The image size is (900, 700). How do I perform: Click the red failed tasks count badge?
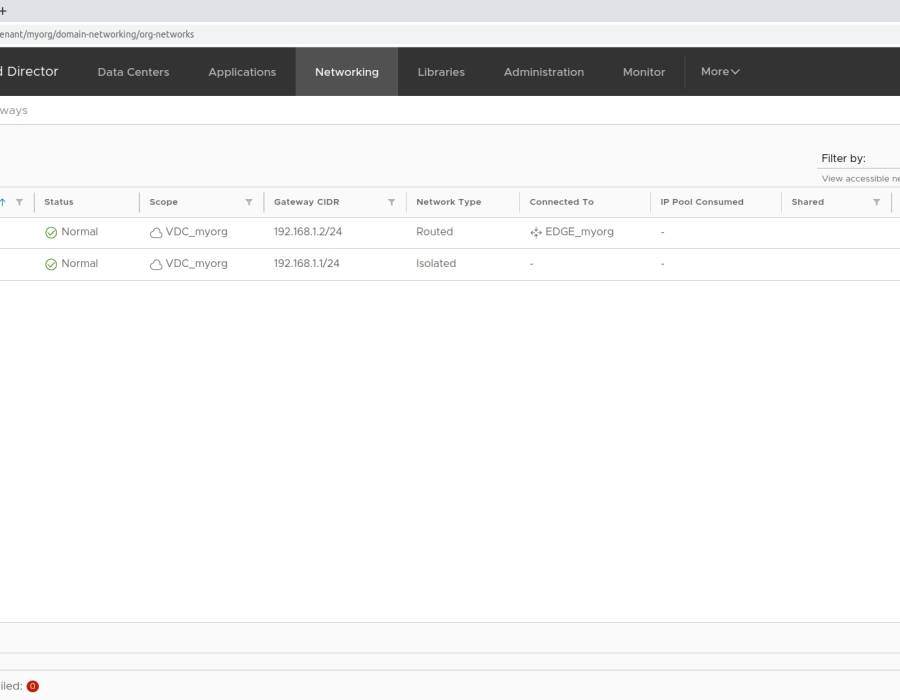click(x=33, y=686)
